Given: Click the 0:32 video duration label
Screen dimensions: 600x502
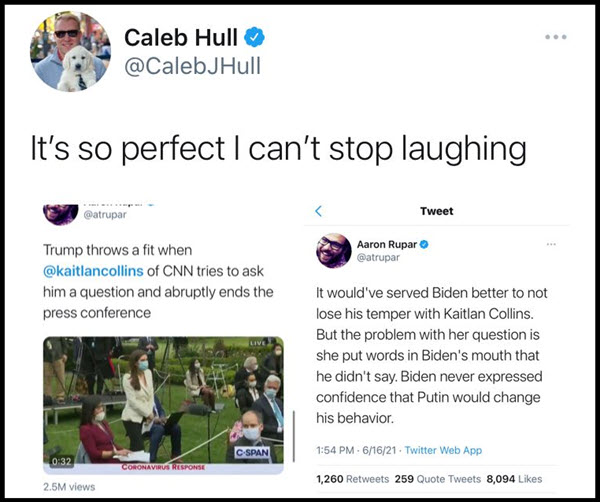Looking at the screenshot, I should (62, 460).
